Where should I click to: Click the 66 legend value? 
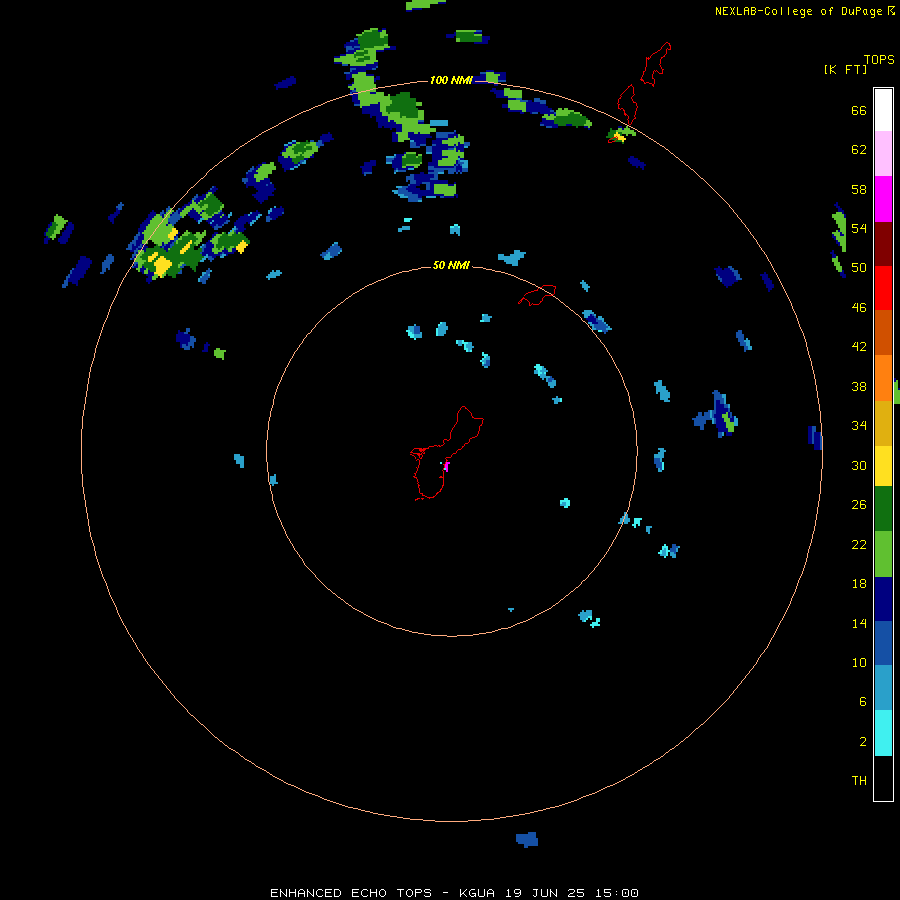point(859,110)
